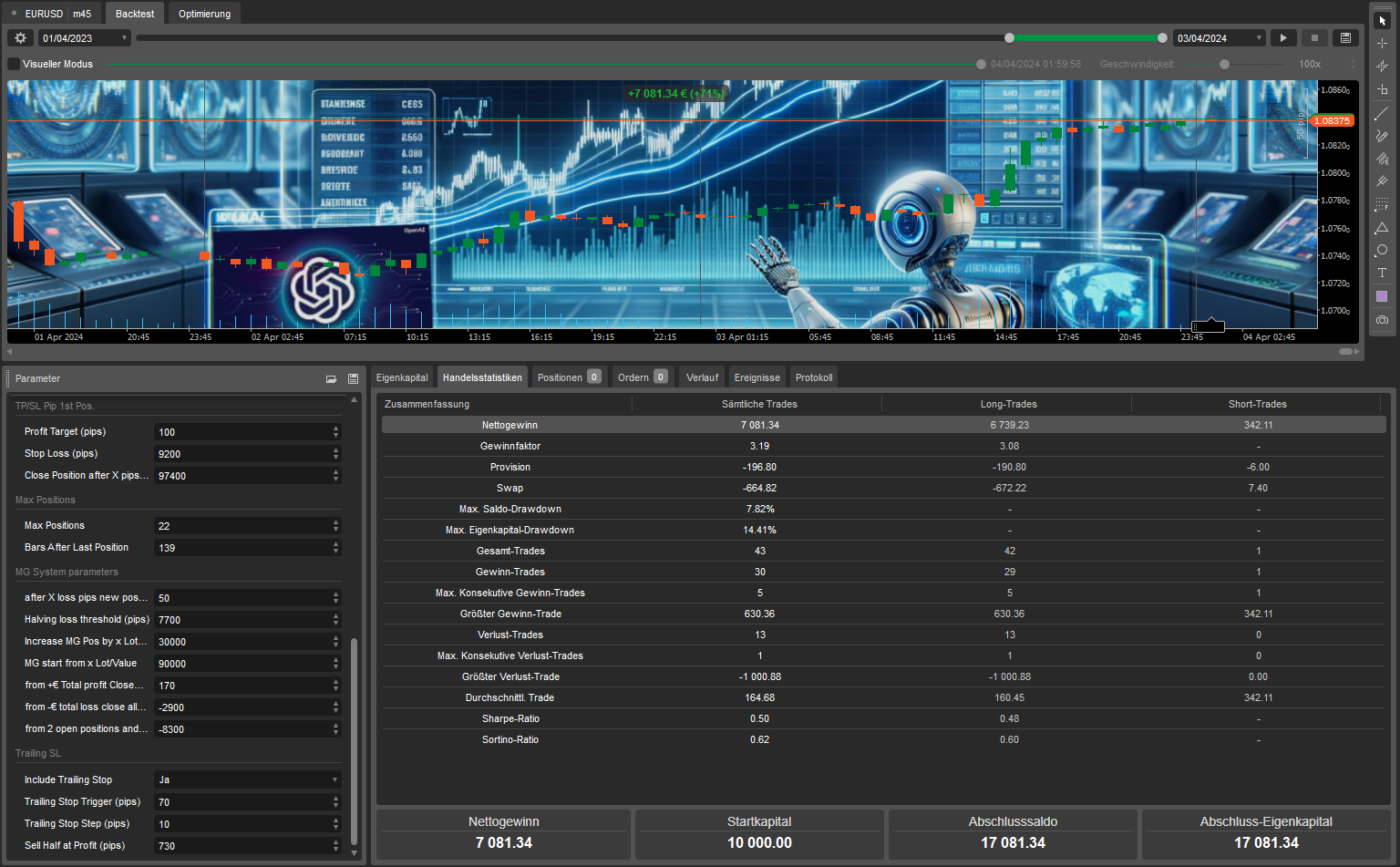This screenshot has width=1400, height=867.
Task: Open the Positionen tab
Action: tap(568, 377)
